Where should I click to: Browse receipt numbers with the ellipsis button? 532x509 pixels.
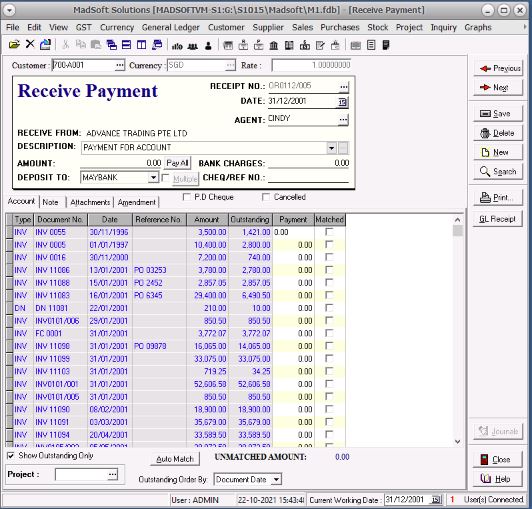(x=343, y=87)
